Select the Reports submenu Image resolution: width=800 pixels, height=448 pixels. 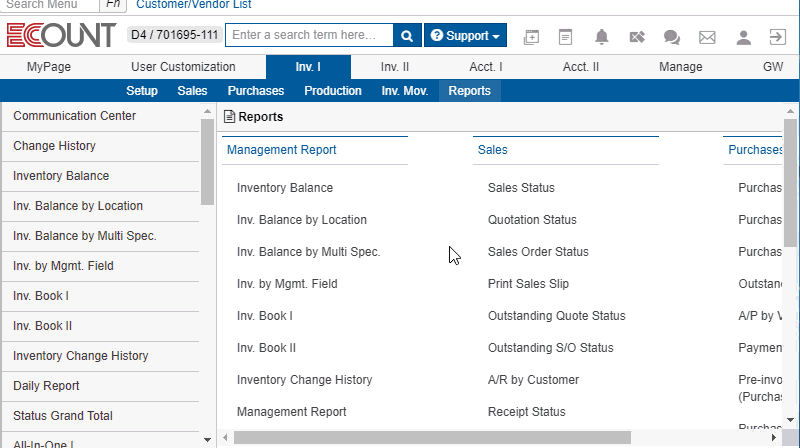coord(469,91)
